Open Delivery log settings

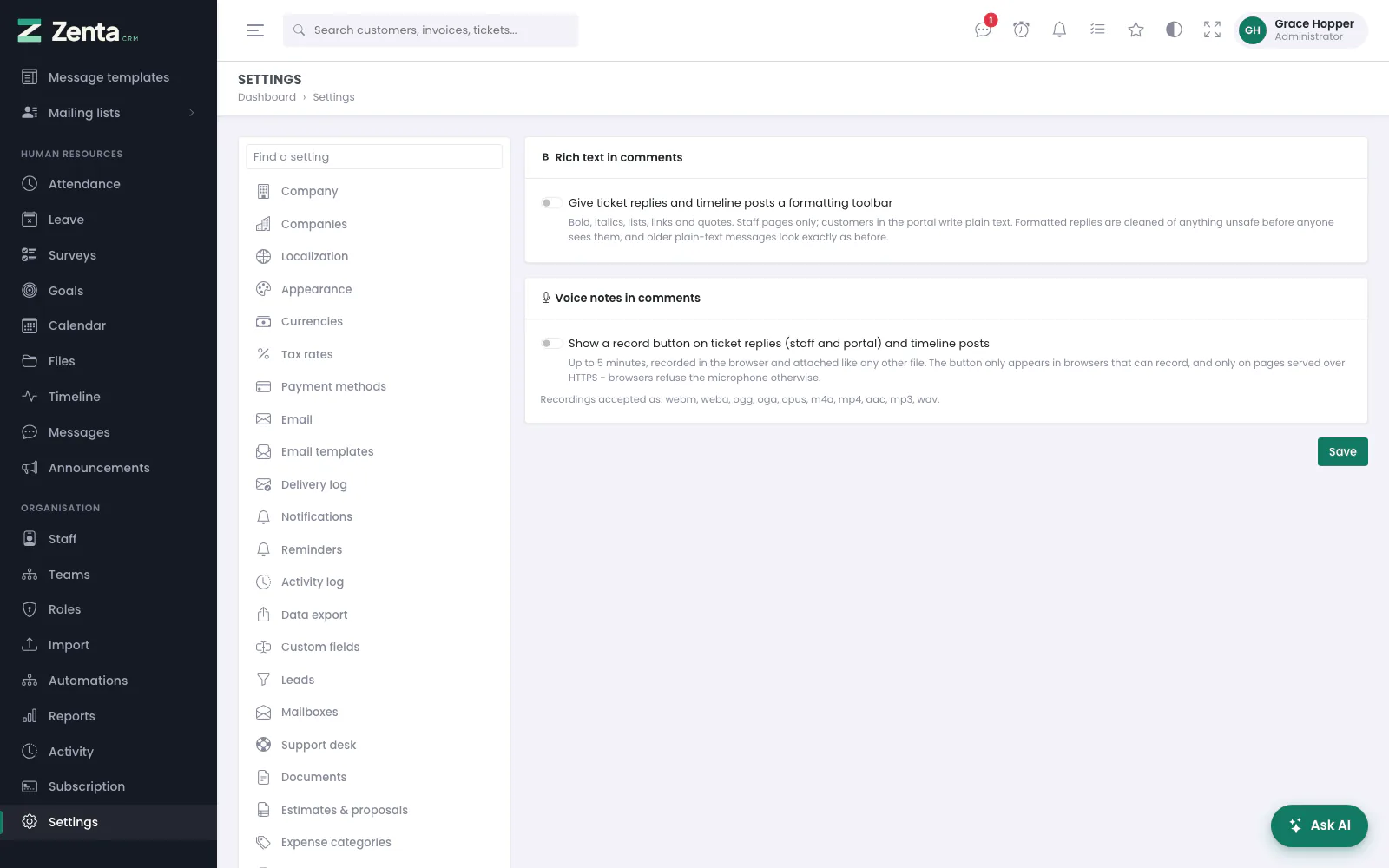pos(374,484)
